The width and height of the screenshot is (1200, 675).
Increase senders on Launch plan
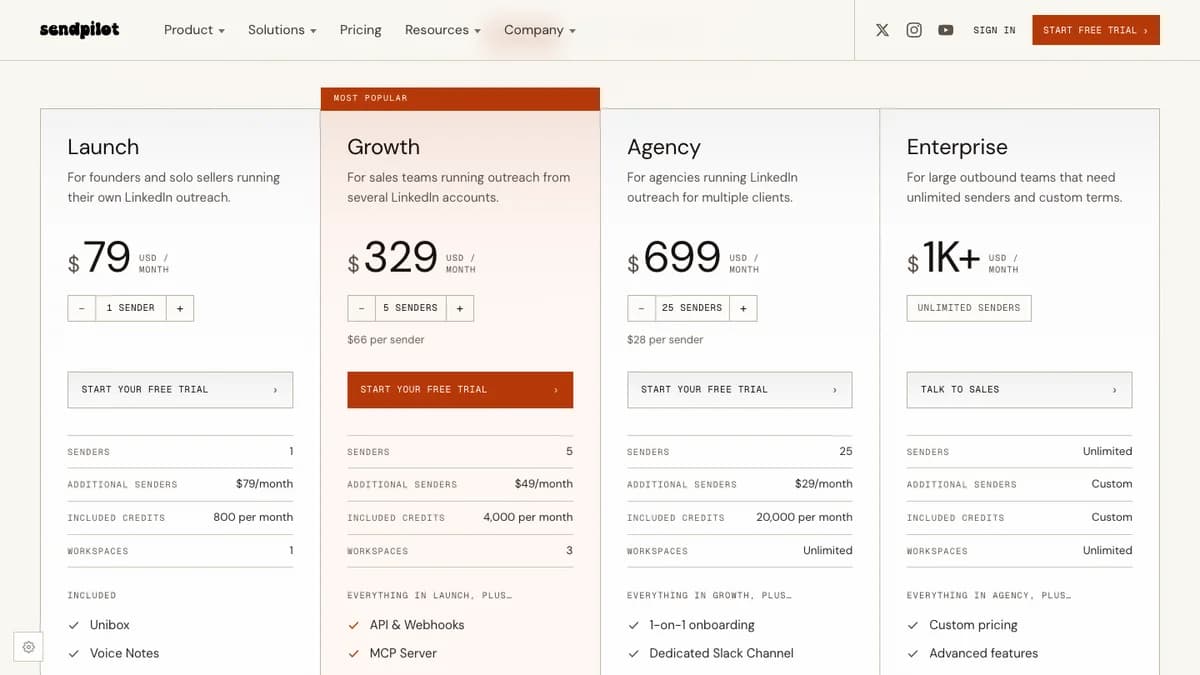[180, 308]
